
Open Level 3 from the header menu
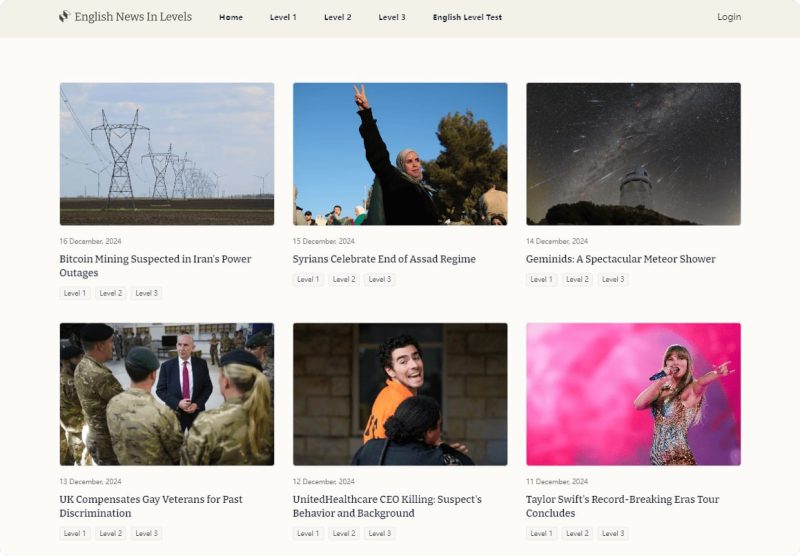point(392,17)
